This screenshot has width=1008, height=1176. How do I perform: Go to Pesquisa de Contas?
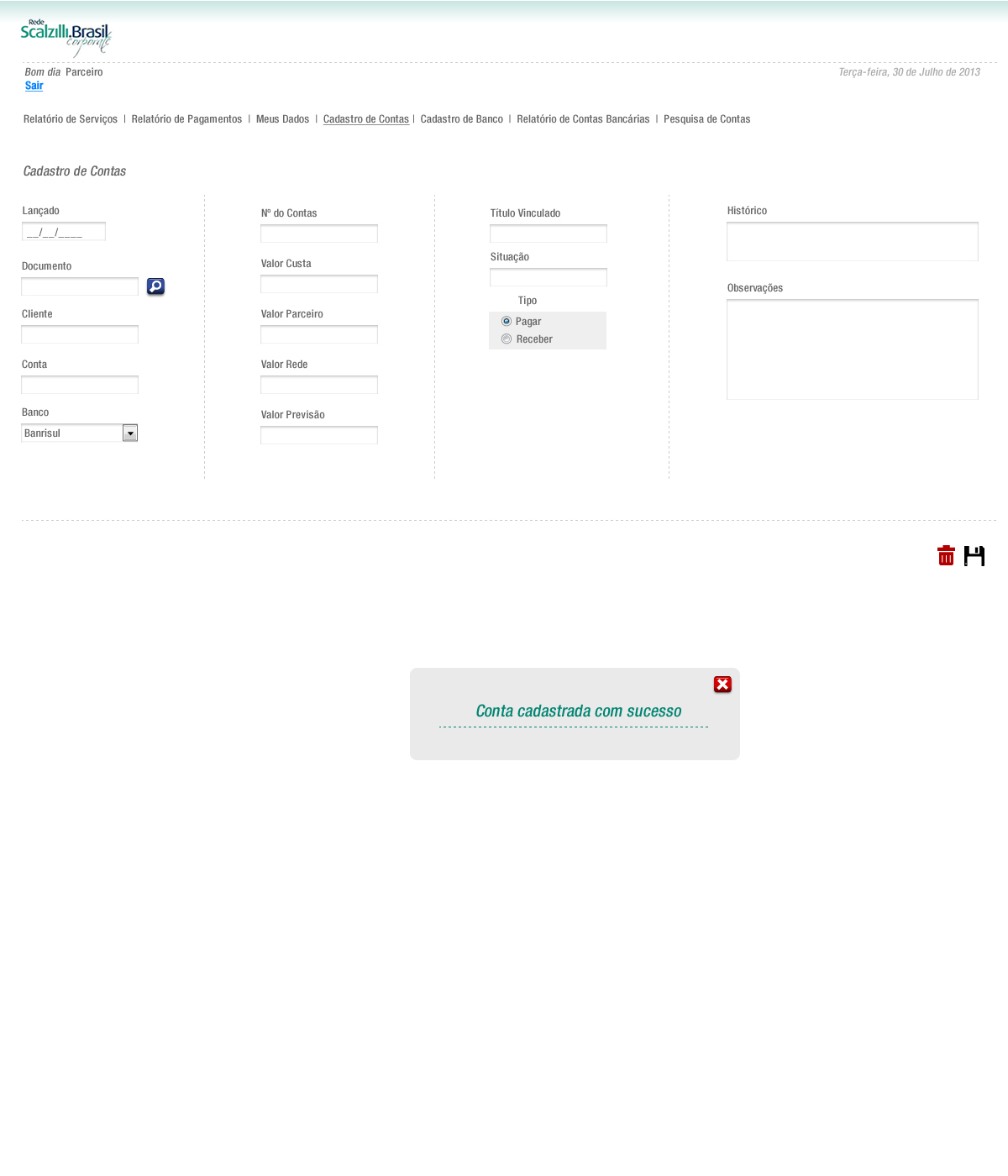[706, 119]
